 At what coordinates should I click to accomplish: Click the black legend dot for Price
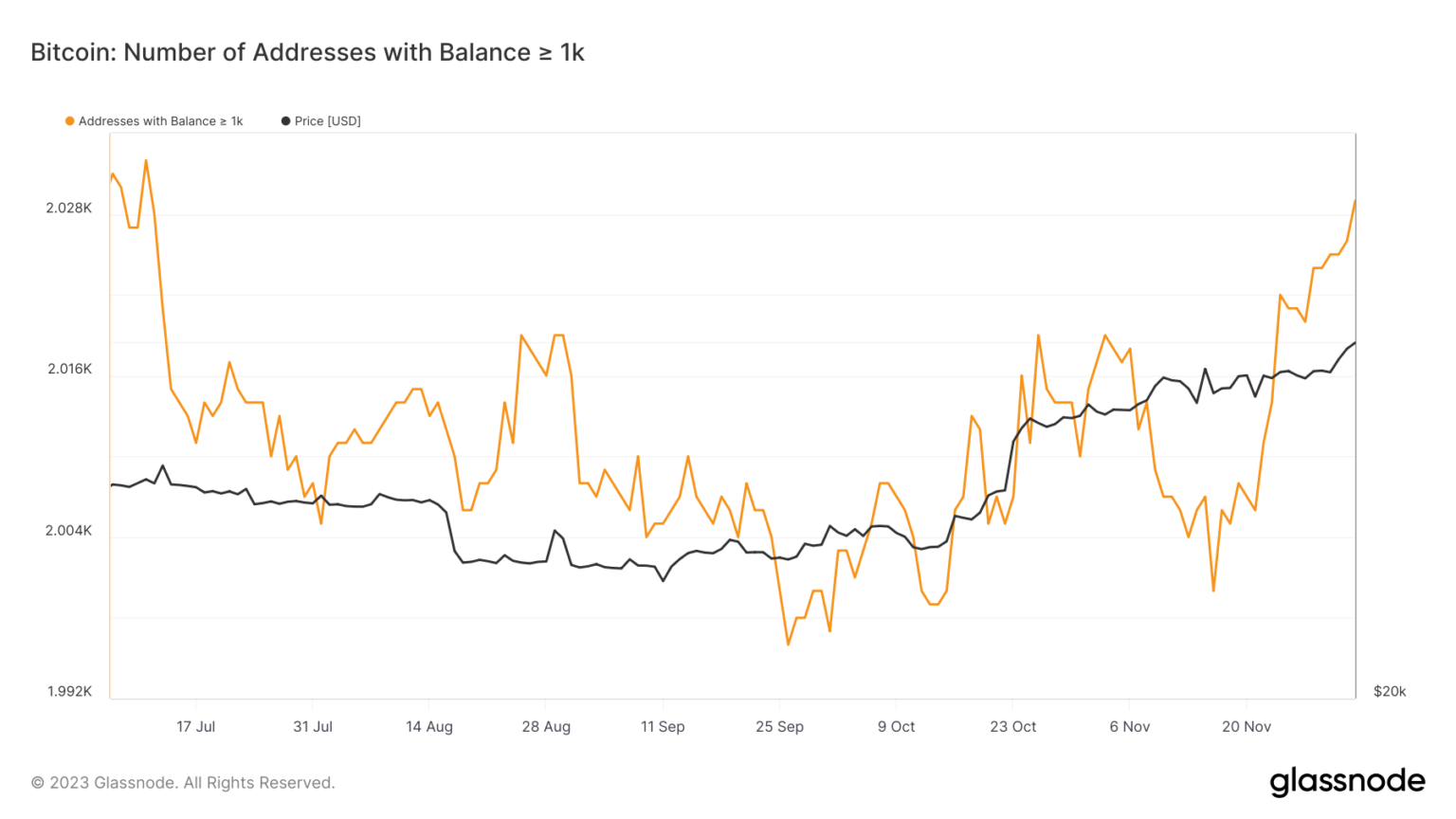285,121
